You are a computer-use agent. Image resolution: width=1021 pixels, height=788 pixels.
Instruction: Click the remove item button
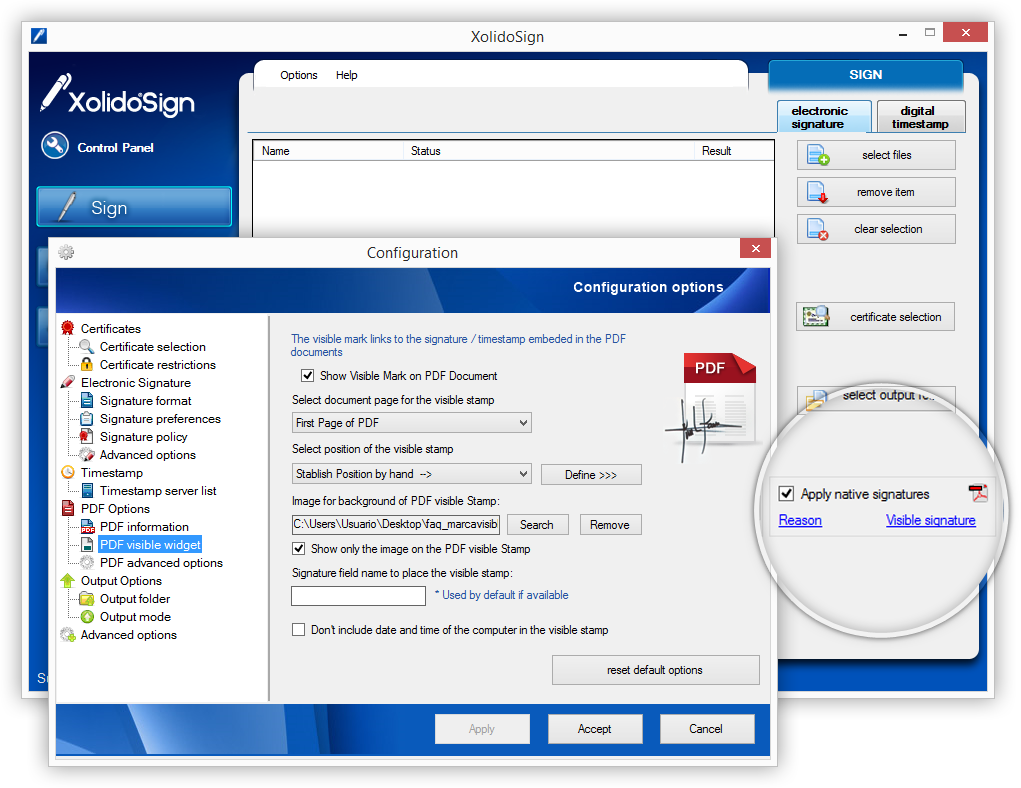876,192
